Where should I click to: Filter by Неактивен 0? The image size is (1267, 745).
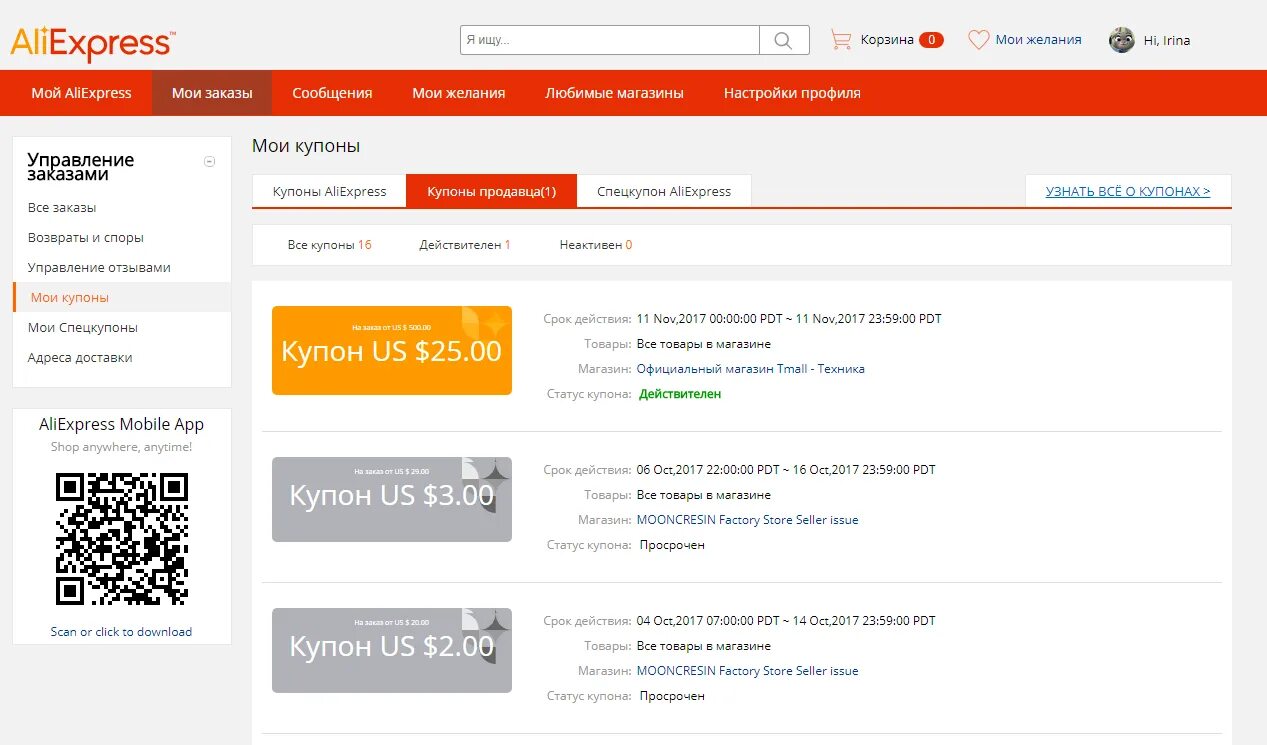pyautogui.click(x=596, y=245)
